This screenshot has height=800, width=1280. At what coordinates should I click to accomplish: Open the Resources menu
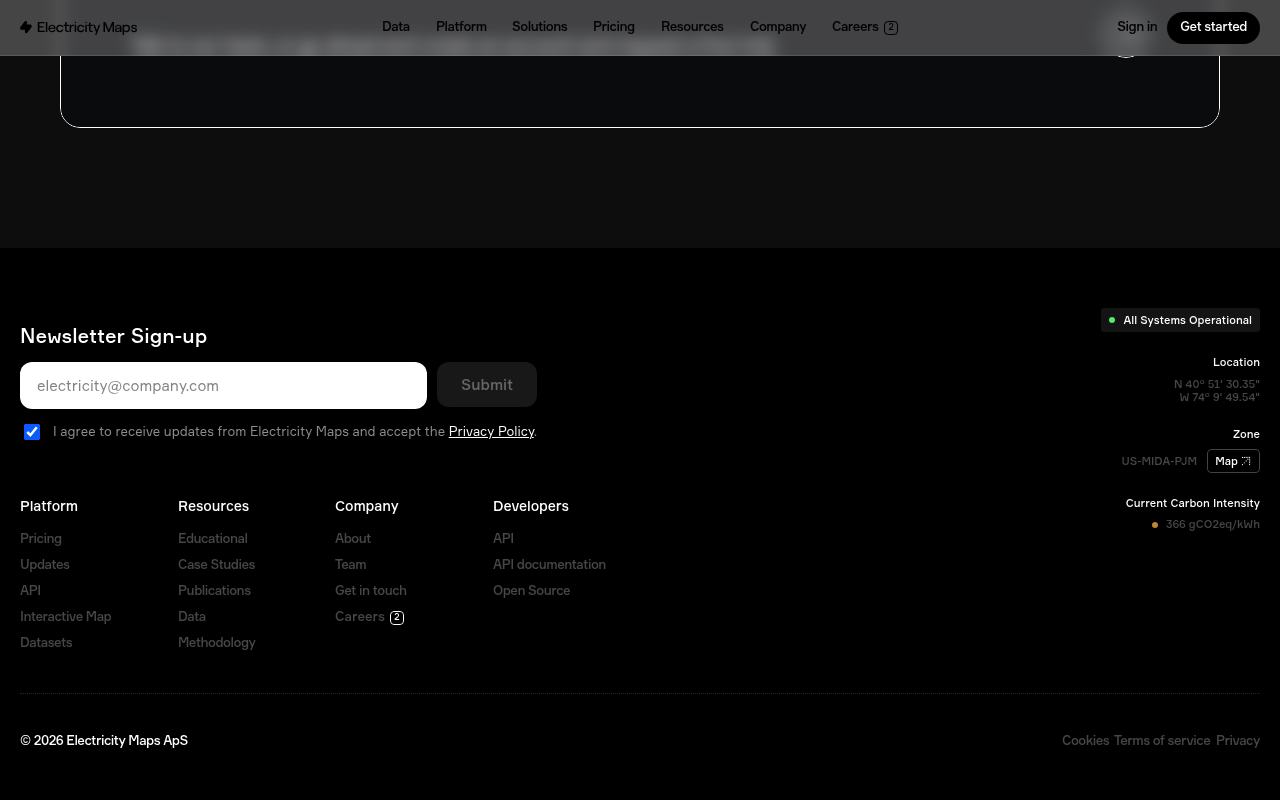tap(692, 27)
